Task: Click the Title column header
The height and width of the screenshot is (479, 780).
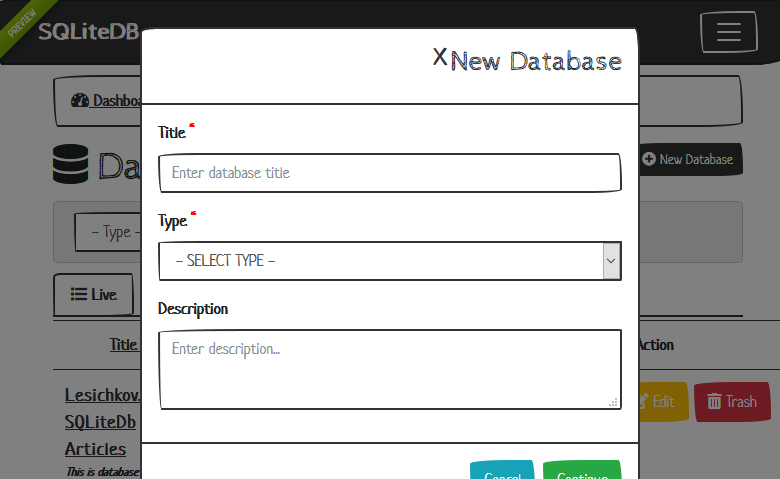Action: [x=124, y=345]
